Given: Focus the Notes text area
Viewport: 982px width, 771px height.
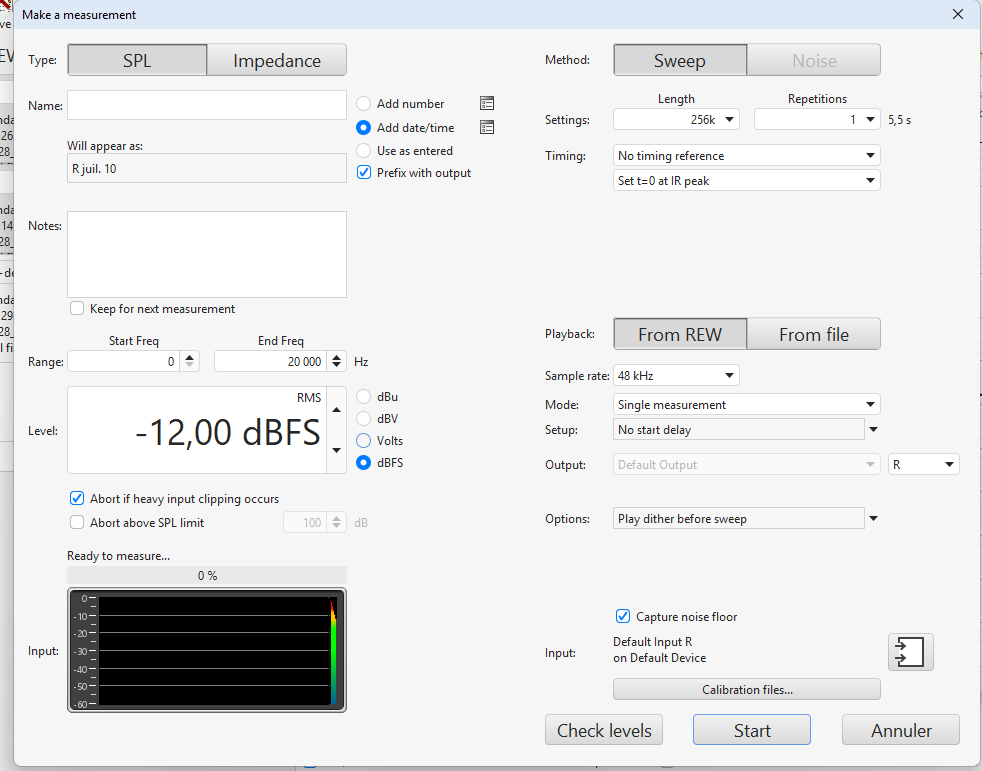Looking at the screenshot, I should pyautogui.click(x=207, y=254).
